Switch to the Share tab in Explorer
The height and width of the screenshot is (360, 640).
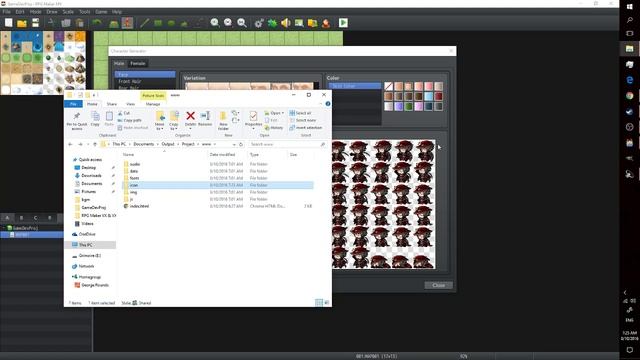111,104
